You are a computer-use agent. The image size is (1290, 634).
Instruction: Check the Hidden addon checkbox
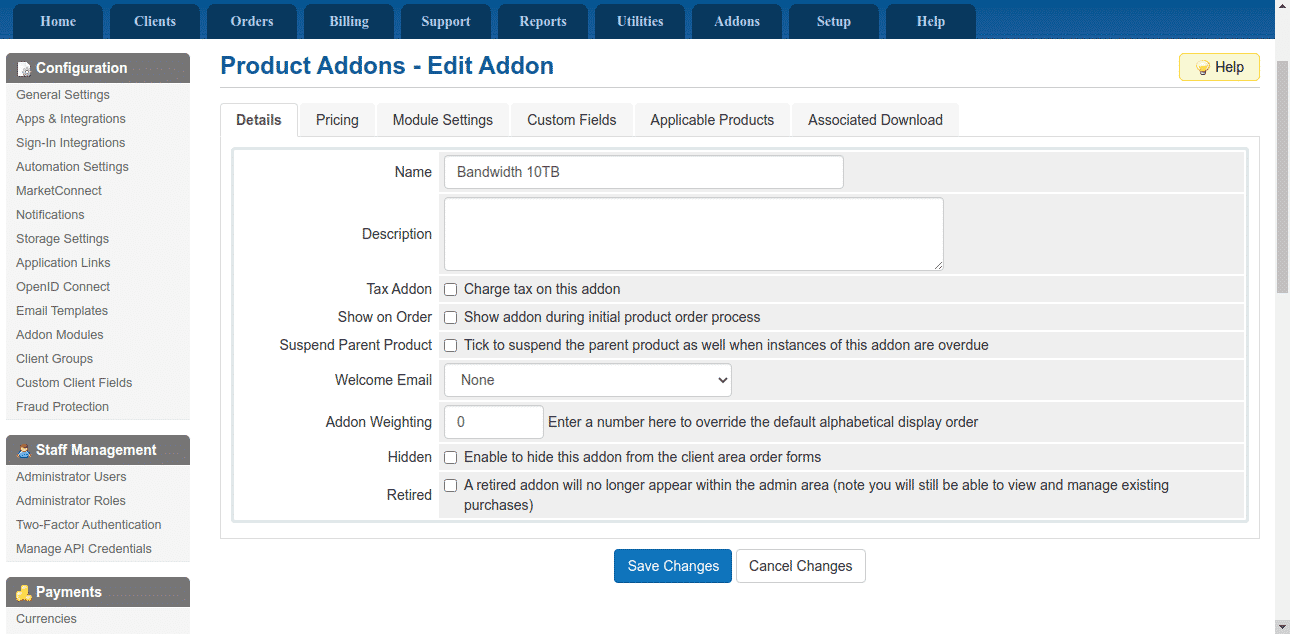451,458
